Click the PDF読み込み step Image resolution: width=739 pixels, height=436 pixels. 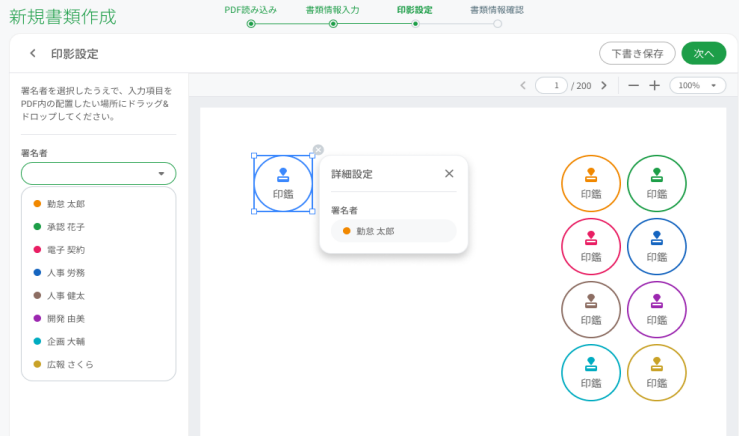click(x=251, y=16)
